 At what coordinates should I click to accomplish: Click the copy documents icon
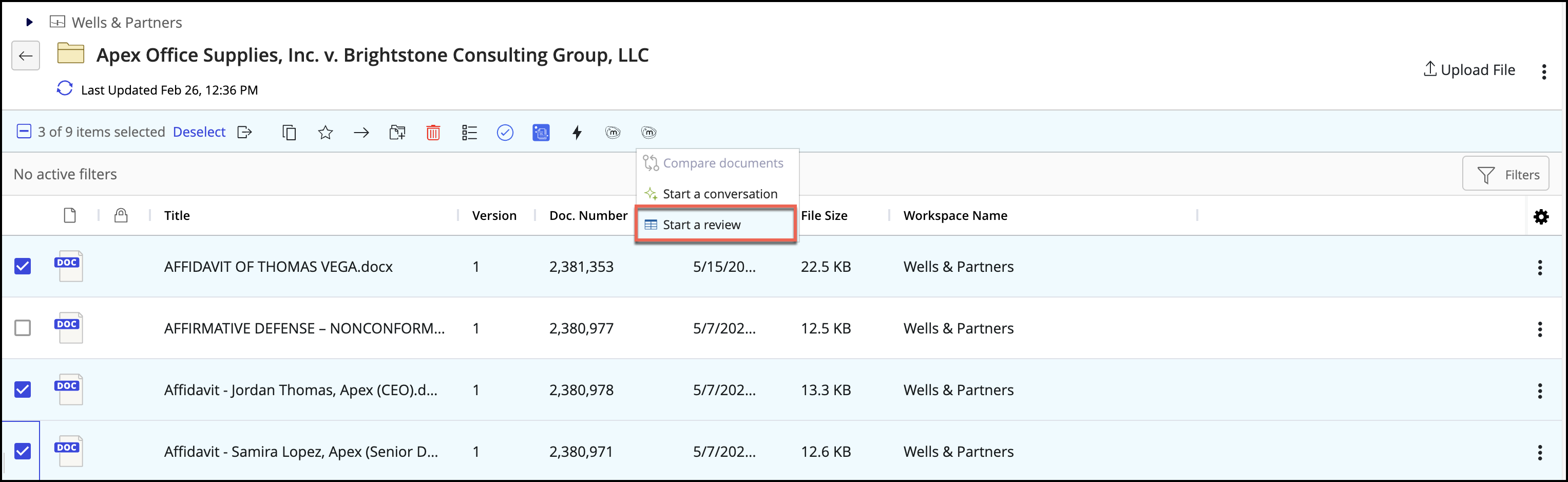point(289,132)
